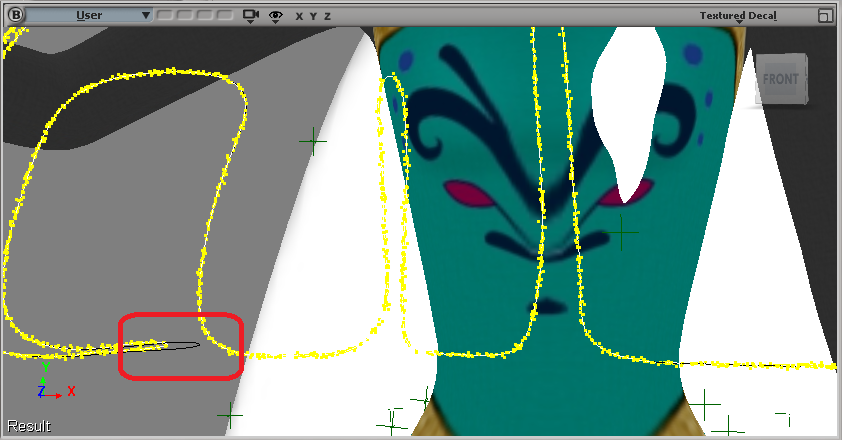842x440 pixels.
Task: Maximize the viewport using corner icon
Action: 824,16
